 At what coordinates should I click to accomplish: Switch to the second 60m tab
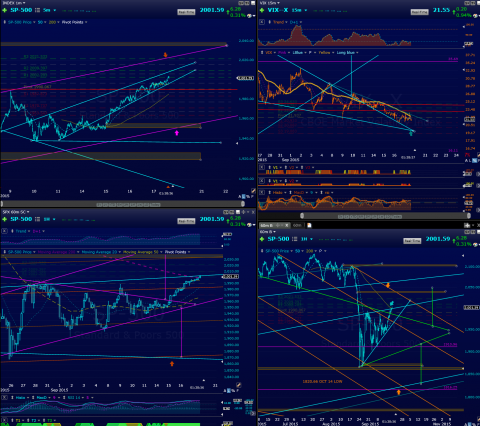click(297, 225)
